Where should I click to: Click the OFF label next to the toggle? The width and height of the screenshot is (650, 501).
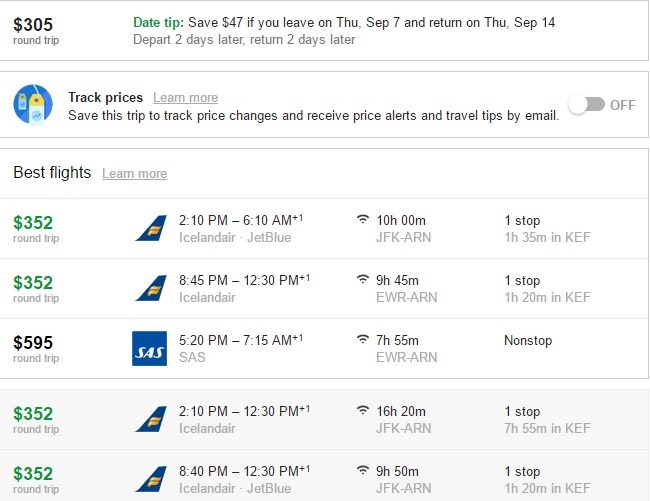tap(622, 105)
